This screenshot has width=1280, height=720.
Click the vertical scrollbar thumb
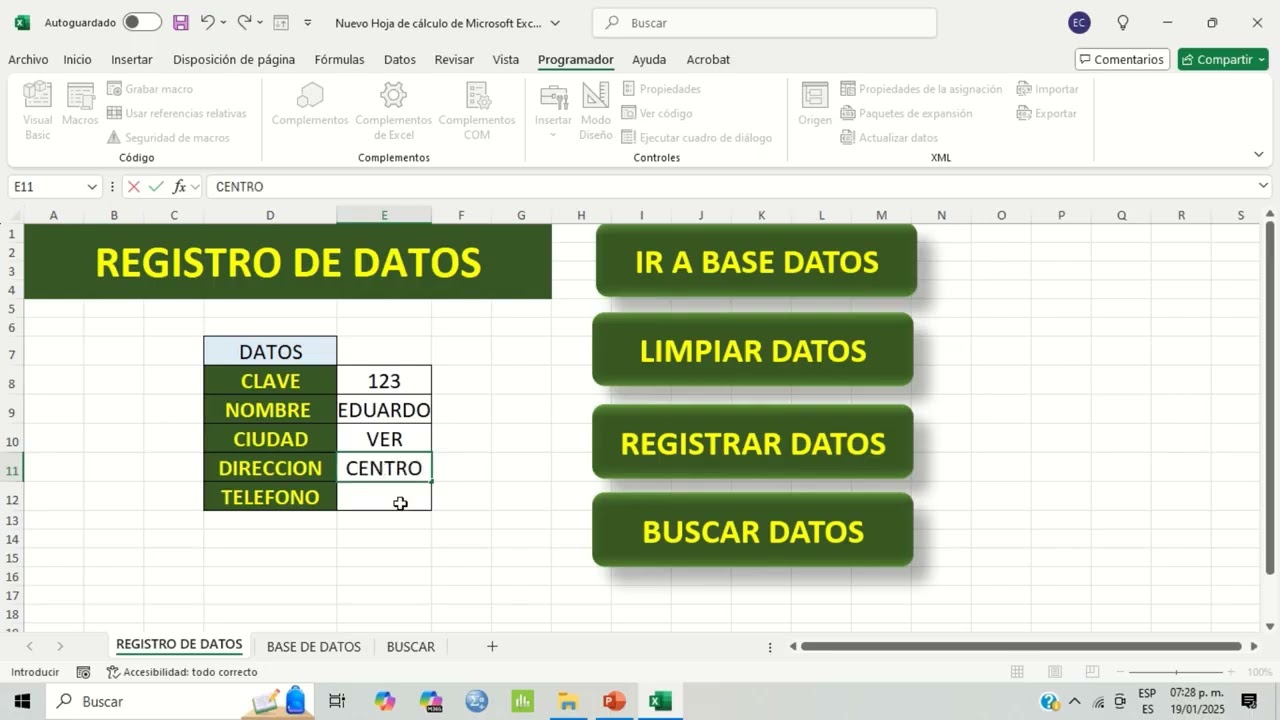tap(1270, 398)
